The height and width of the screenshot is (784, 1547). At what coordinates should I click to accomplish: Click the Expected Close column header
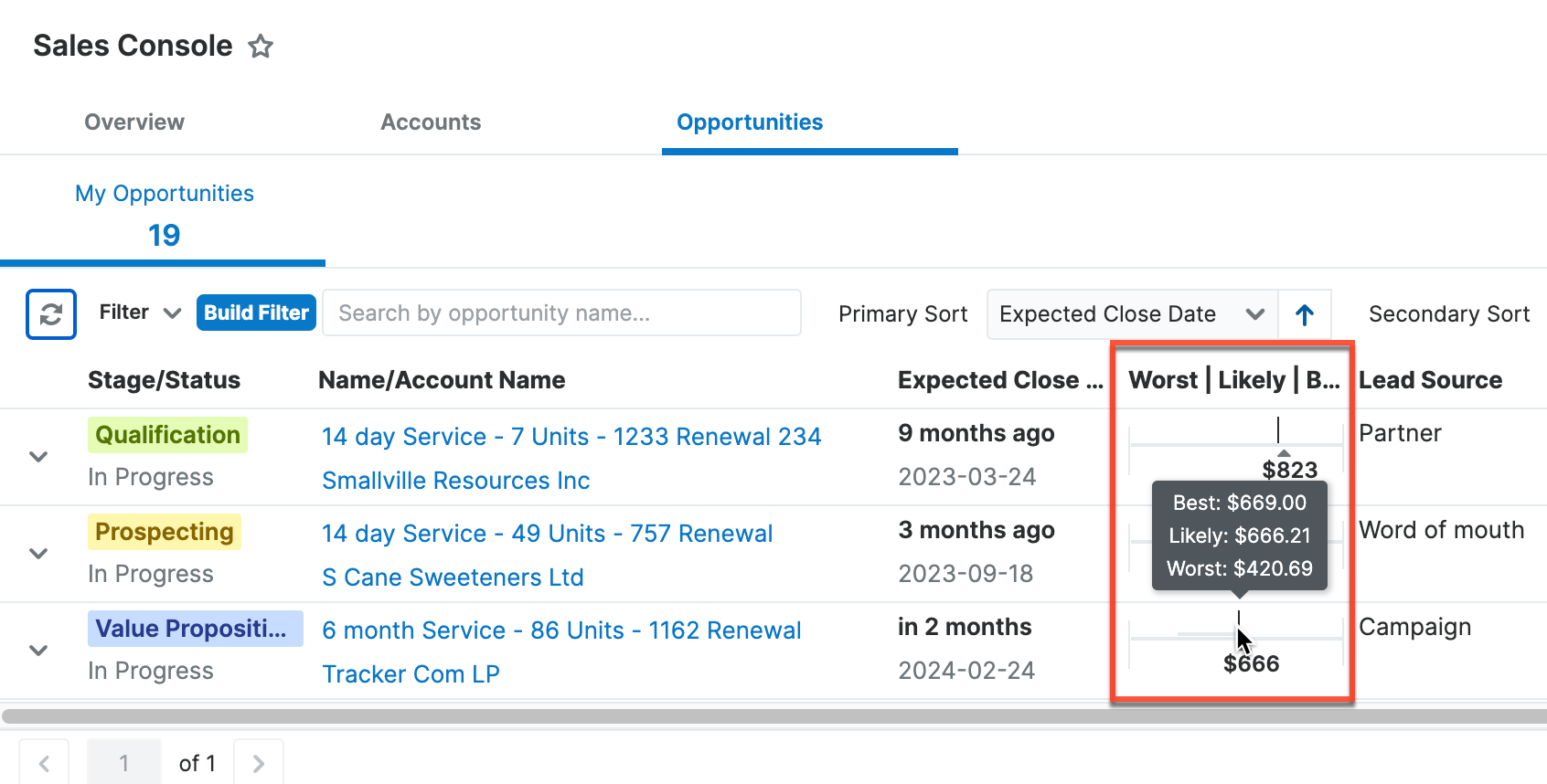(1000, 380)
